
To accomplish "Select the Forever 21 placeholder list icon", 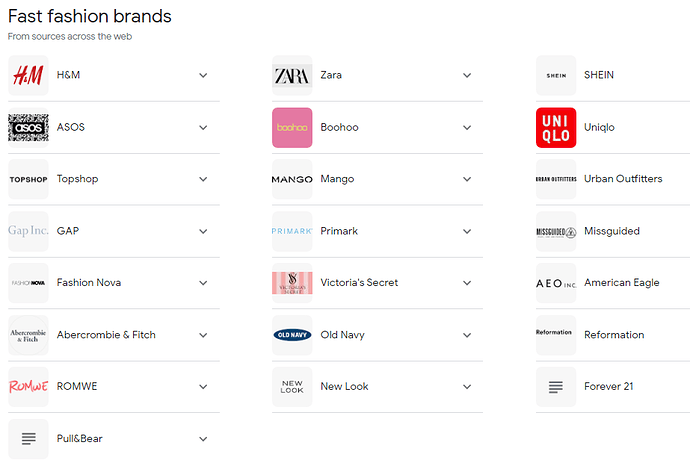I will coord(556,387).
